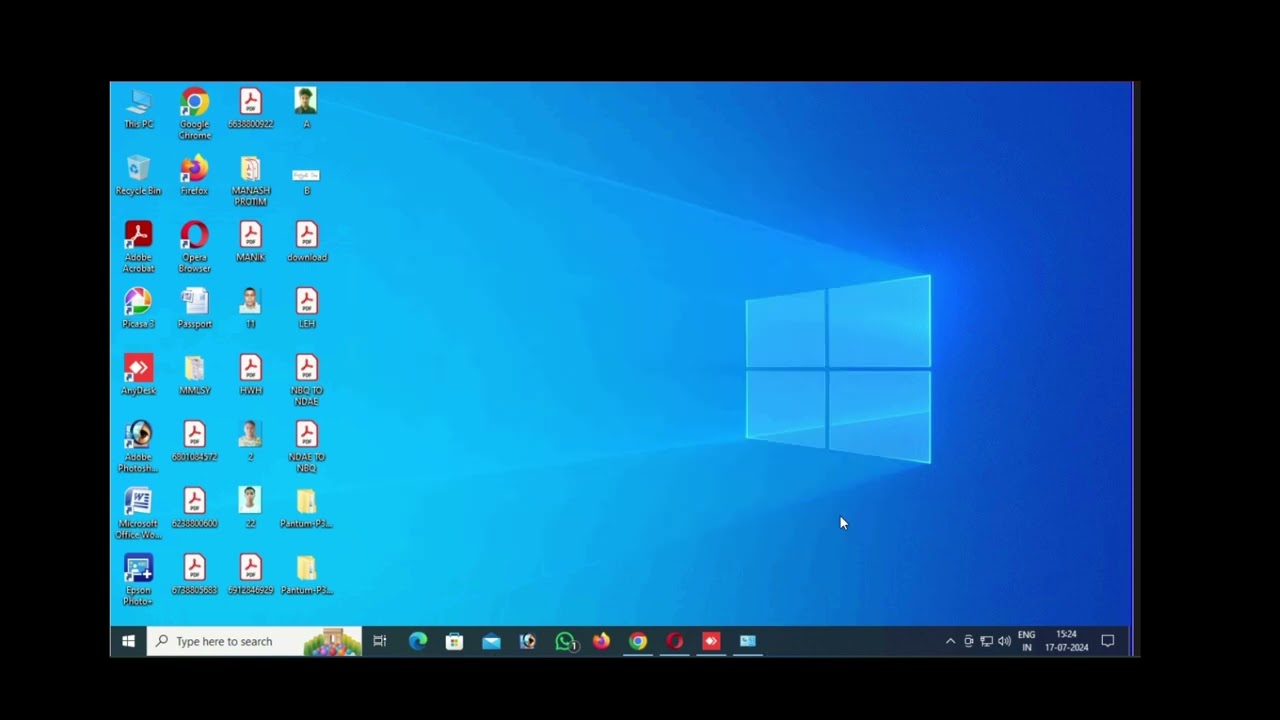Switch to Opera in the taskbar
1280x720 pixels.
pyautogui.click(x=675, y=641)
